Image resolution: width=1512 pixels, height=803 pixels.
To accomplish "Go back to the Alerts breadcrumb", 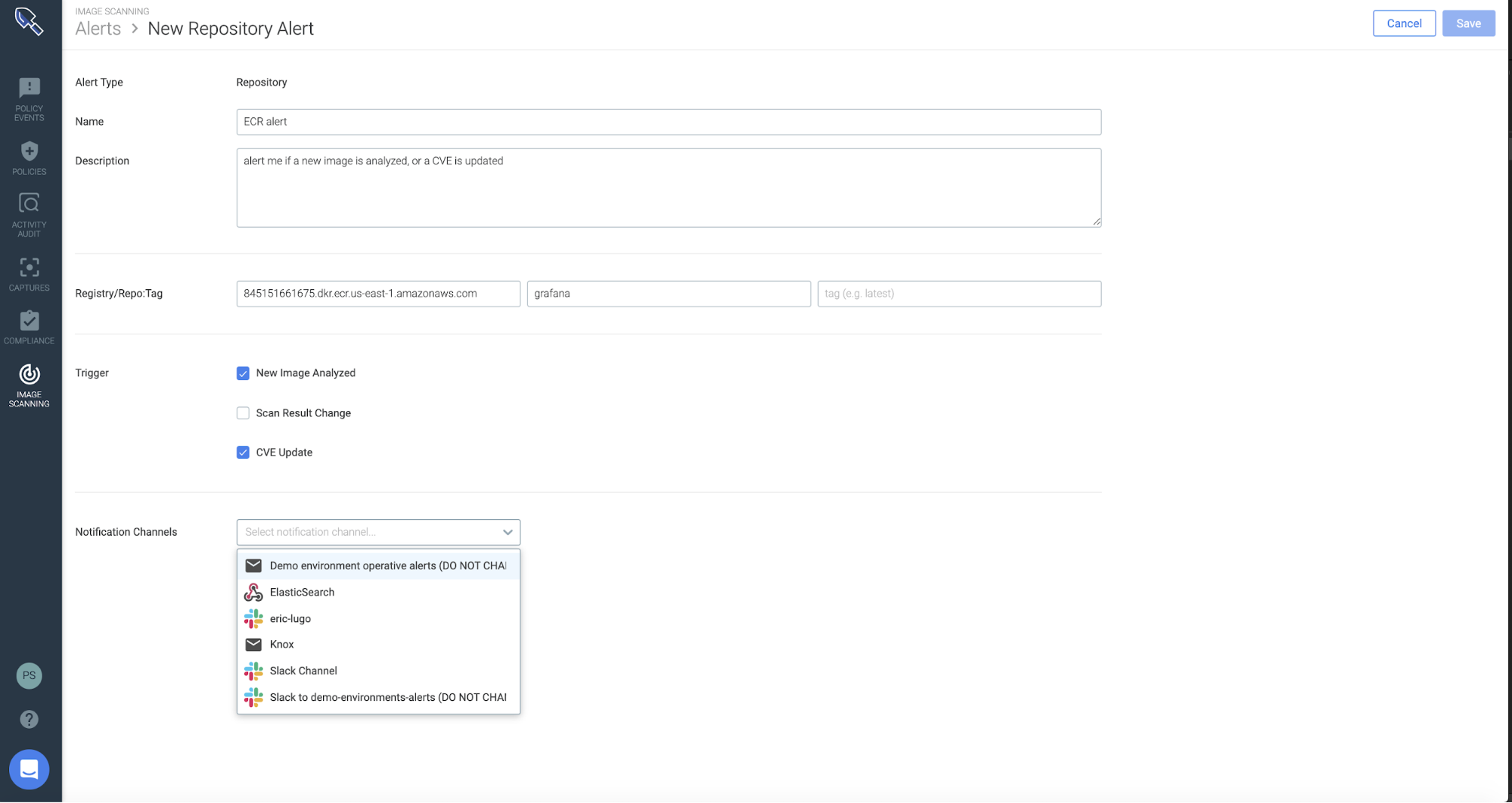I will click(x=97, y=29).
